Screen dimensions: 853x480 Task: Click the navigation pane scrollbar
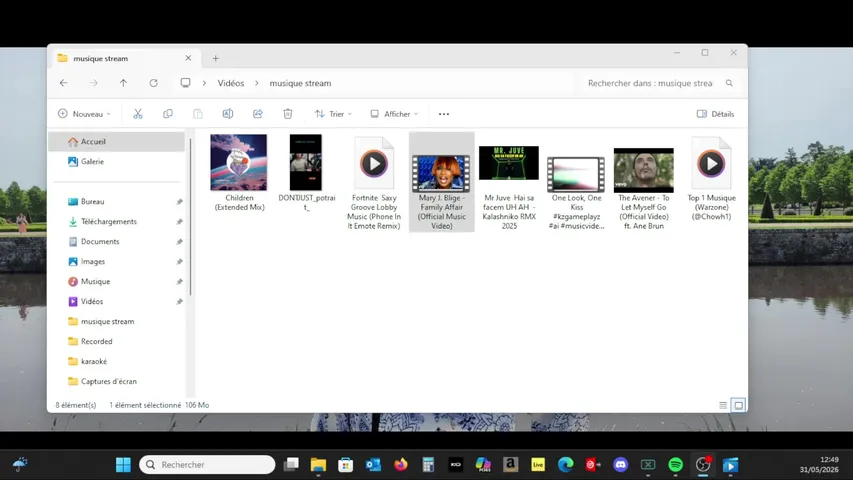[190, 218]
